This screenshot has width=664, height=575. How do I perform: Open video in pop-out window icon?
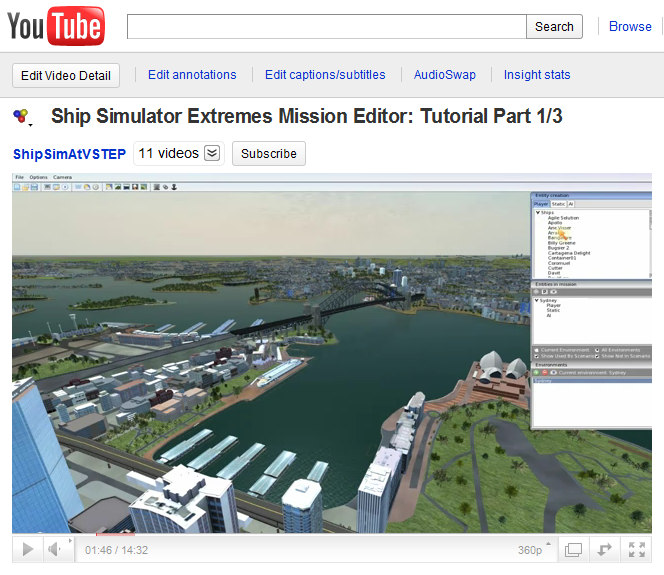point(573,550)
